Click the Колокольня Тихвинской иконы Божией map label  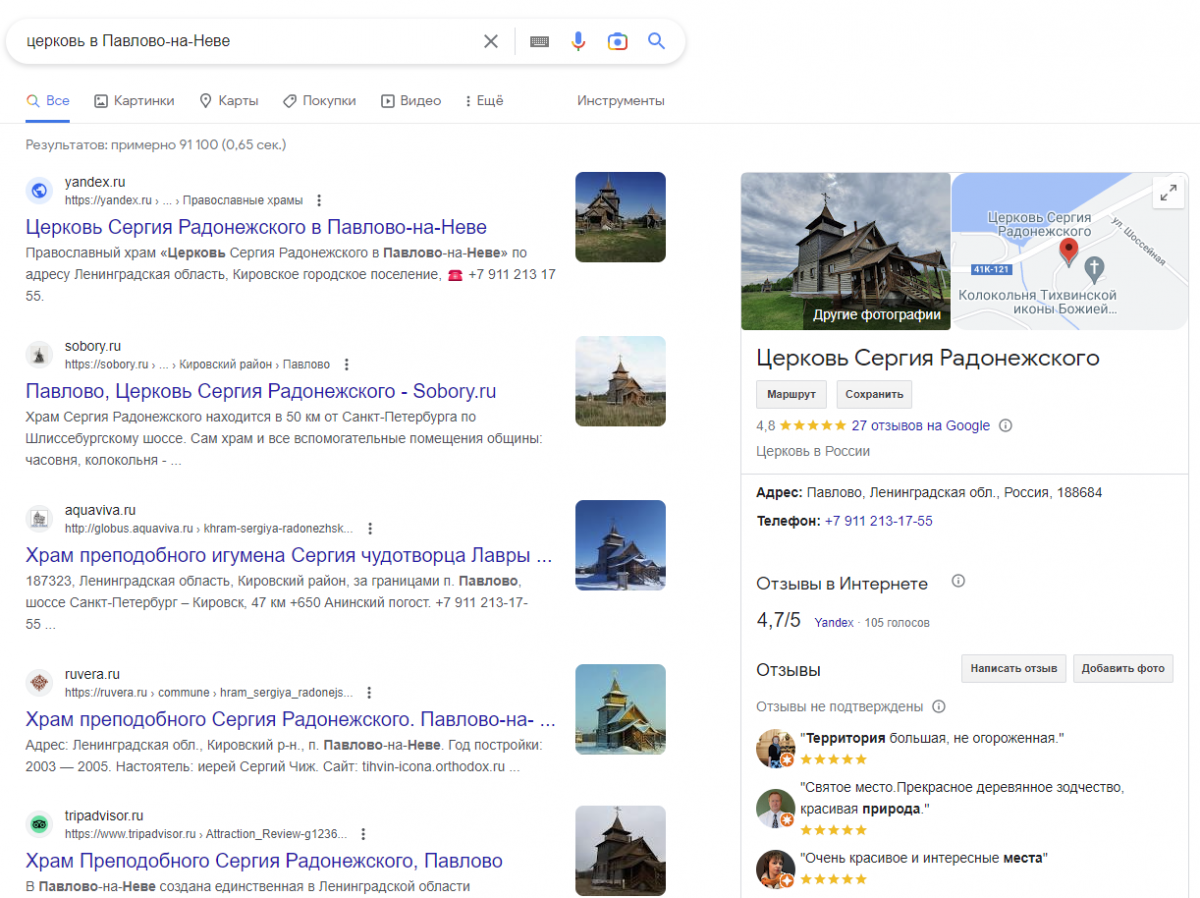pyautogui.click(x=1038, y=302)
